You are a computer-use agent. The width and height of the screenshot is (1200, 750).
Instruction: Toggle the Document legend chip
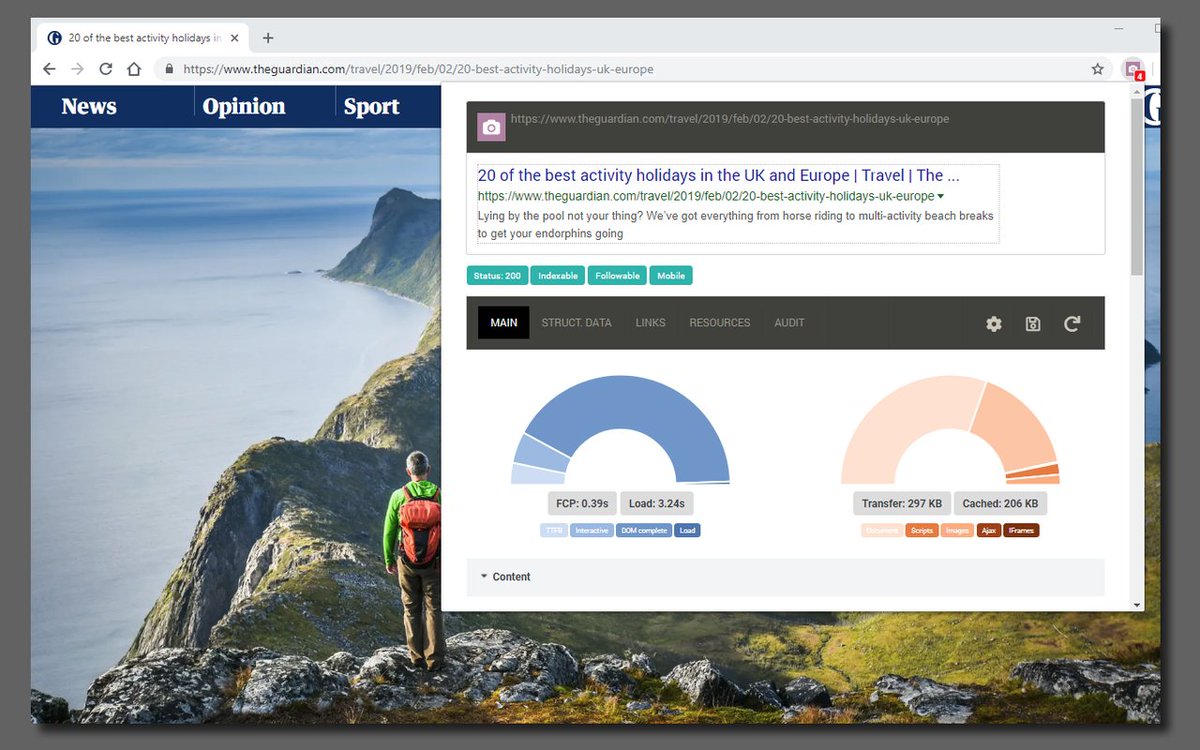(x=882, y=530)
